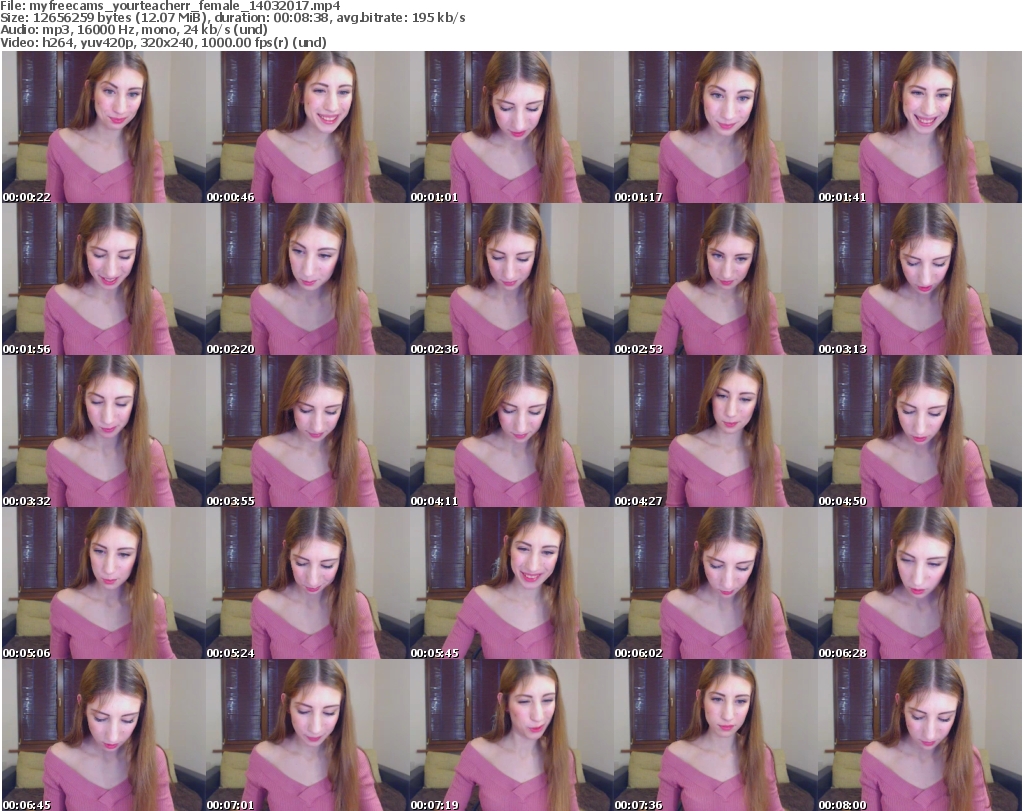View the frame at 00:08:00
1024x811 pixels.
(920, 735)
